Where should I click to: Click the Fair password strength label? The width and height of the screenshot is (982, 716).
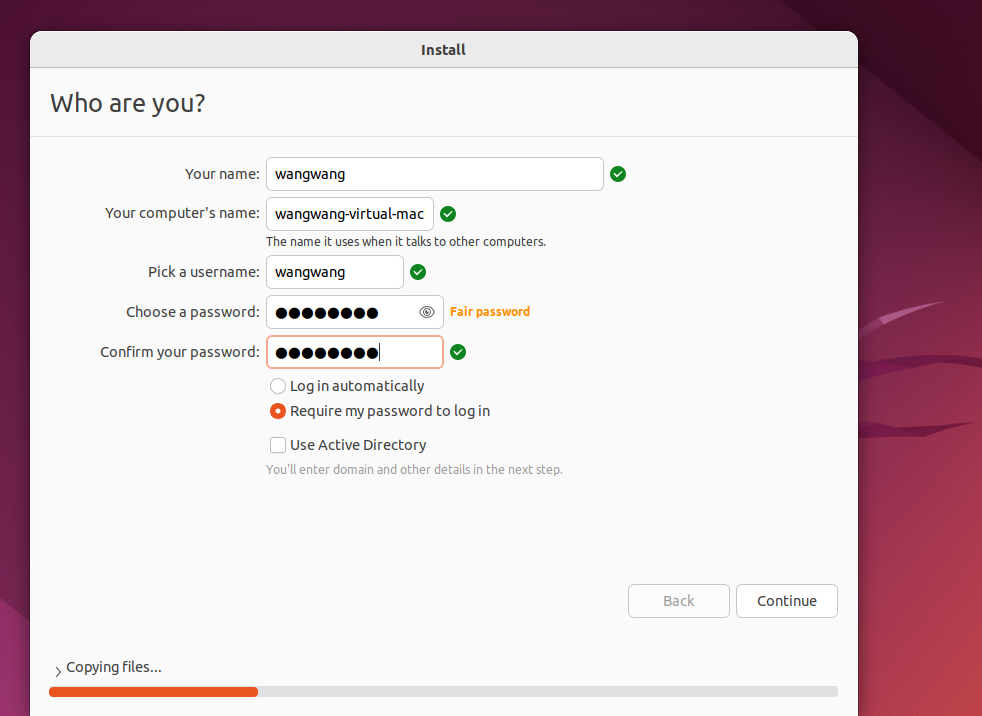490,311
